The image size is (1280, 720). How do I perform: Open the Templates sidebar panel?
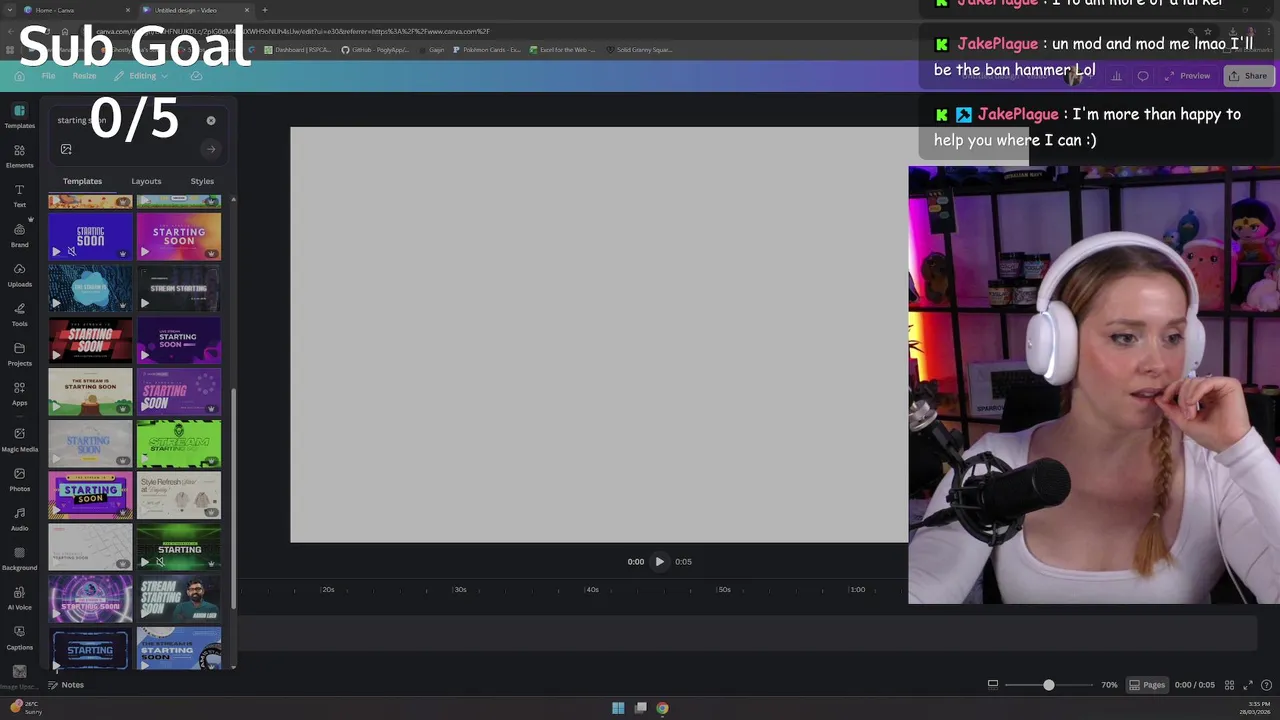19,116
